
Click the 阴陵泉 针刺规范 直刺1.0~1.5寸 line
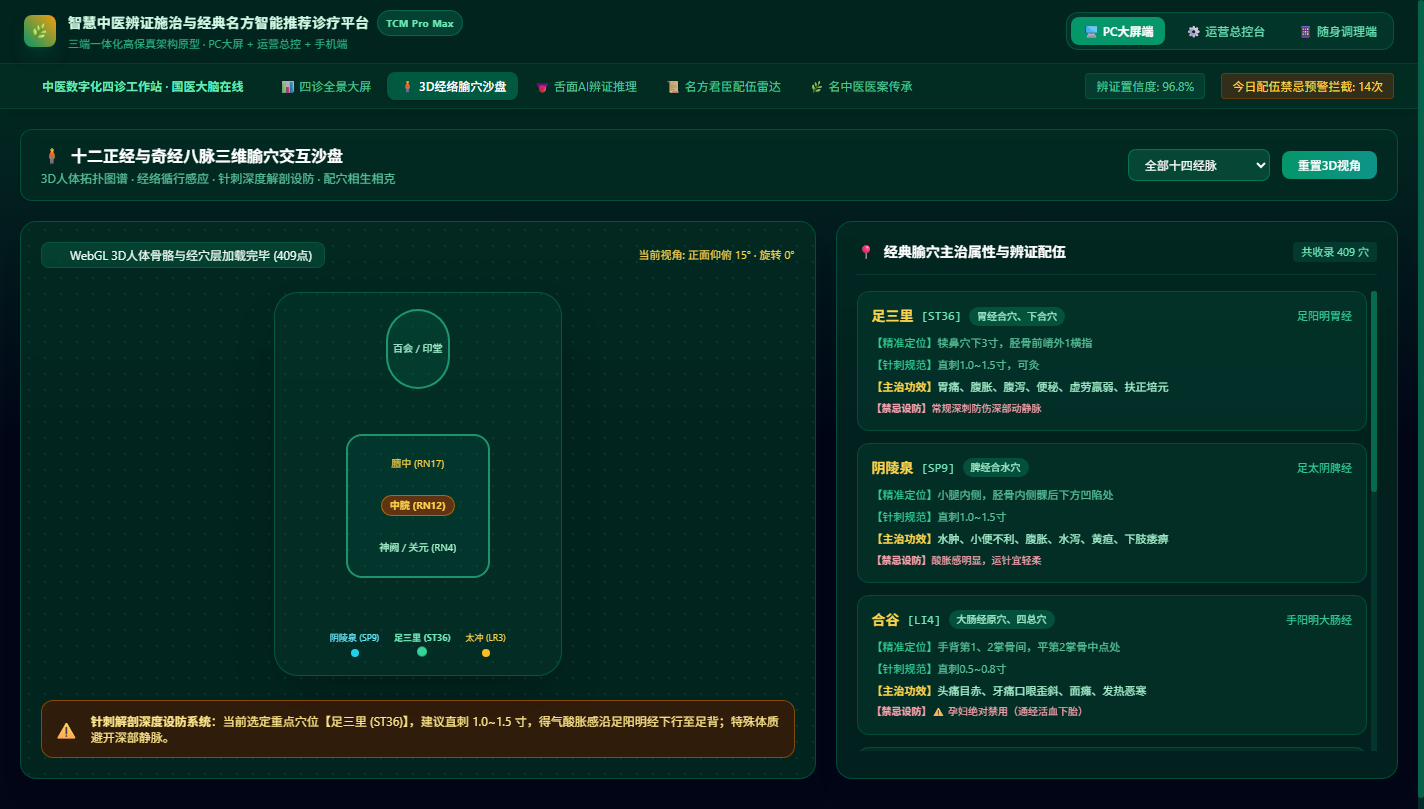point(939,517)
